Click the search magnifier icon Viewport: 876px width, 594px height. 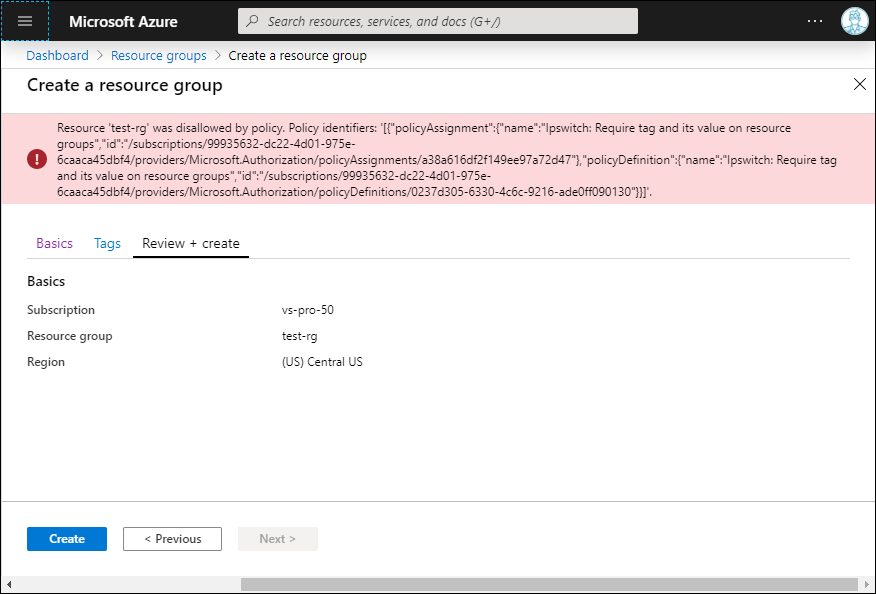pyautogui.click(x=253, y=21)
